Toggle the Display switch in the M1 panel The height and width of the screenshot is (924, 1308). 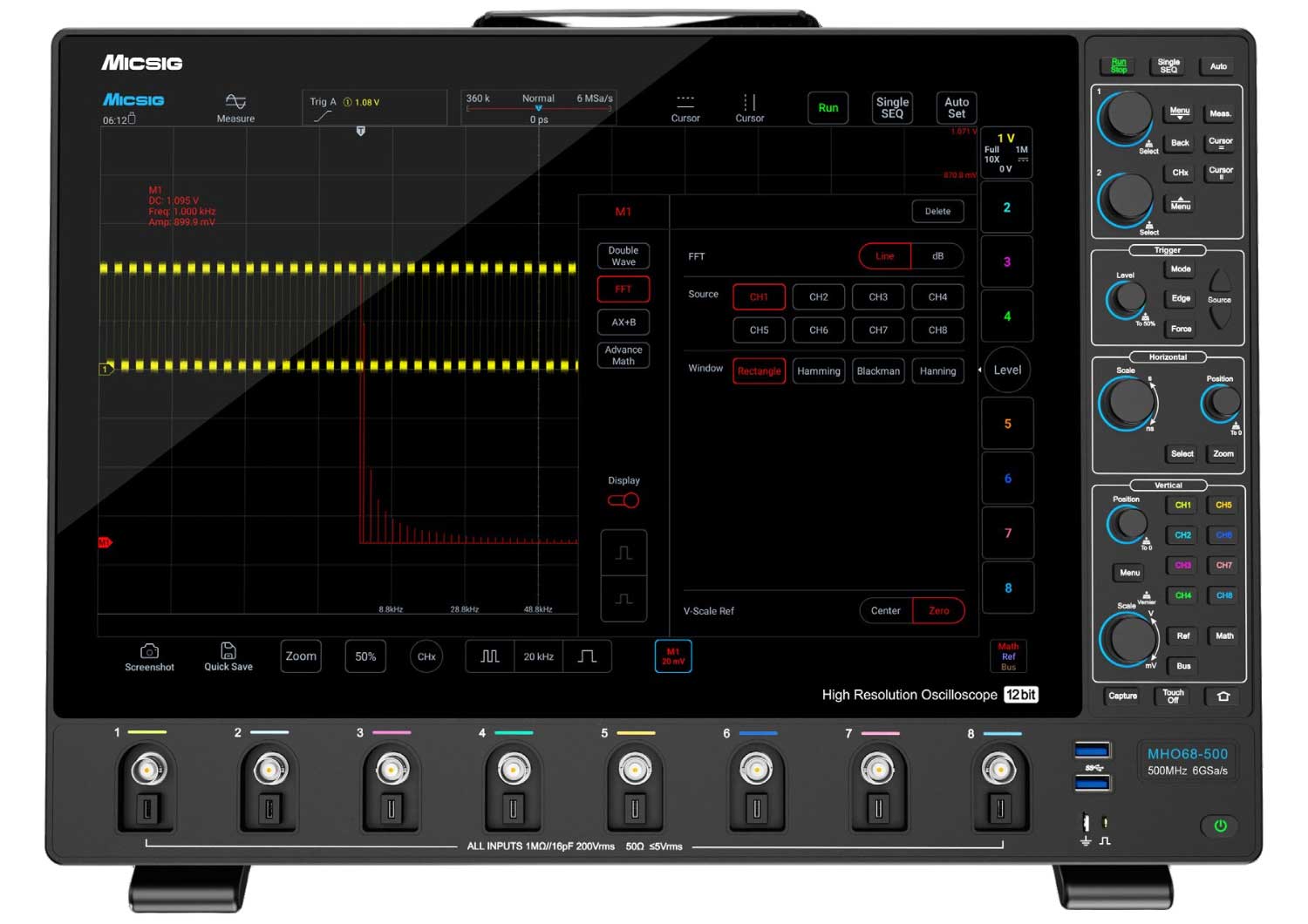[623, 499]
